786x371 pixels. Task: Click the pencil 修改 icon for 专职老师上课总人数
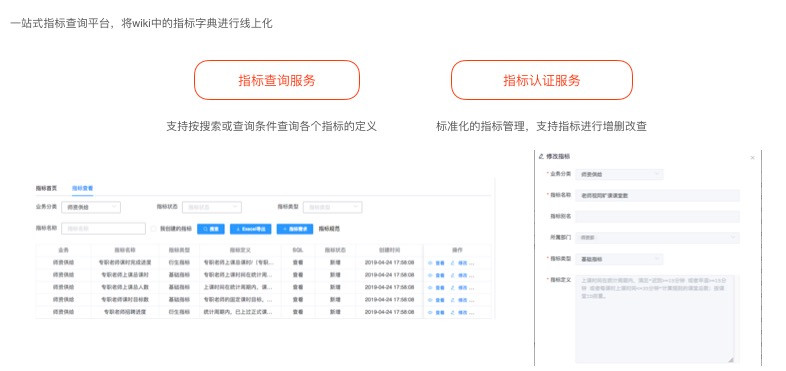(x=453, y=288)
